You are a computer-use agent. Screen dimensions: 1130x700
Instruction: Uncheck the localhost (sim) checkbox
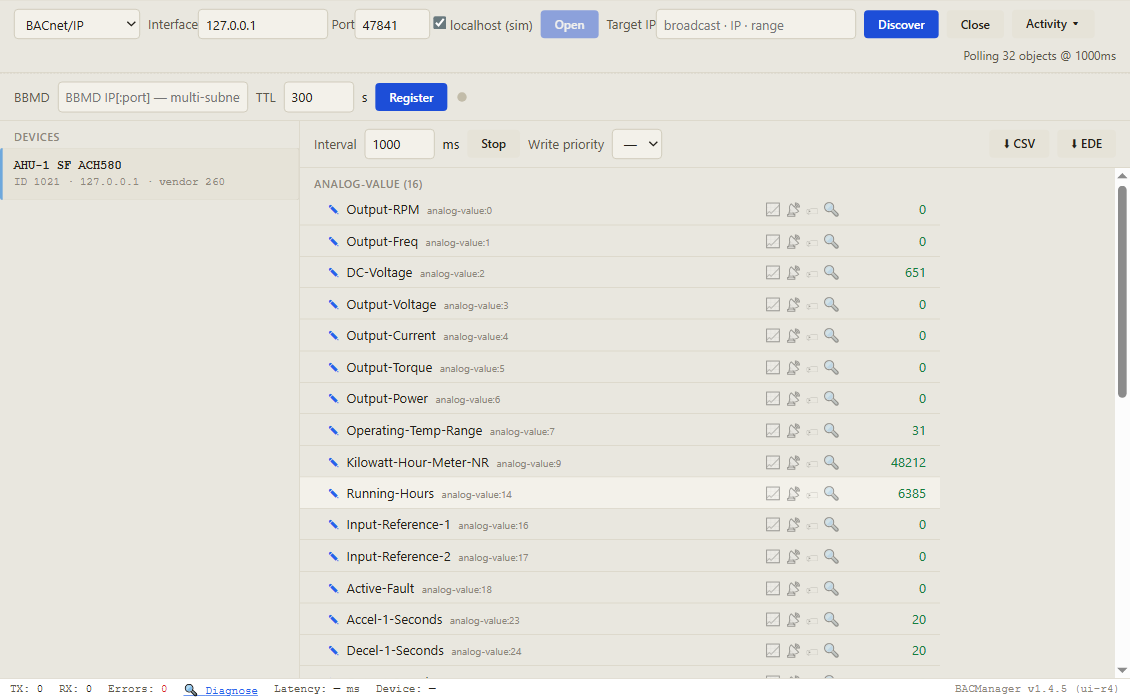tap(440, 23)
